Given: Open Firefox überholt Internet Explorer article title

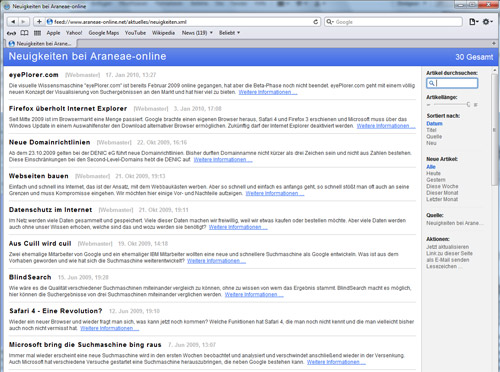Looking at the screenshot, I should click(68, 108).
